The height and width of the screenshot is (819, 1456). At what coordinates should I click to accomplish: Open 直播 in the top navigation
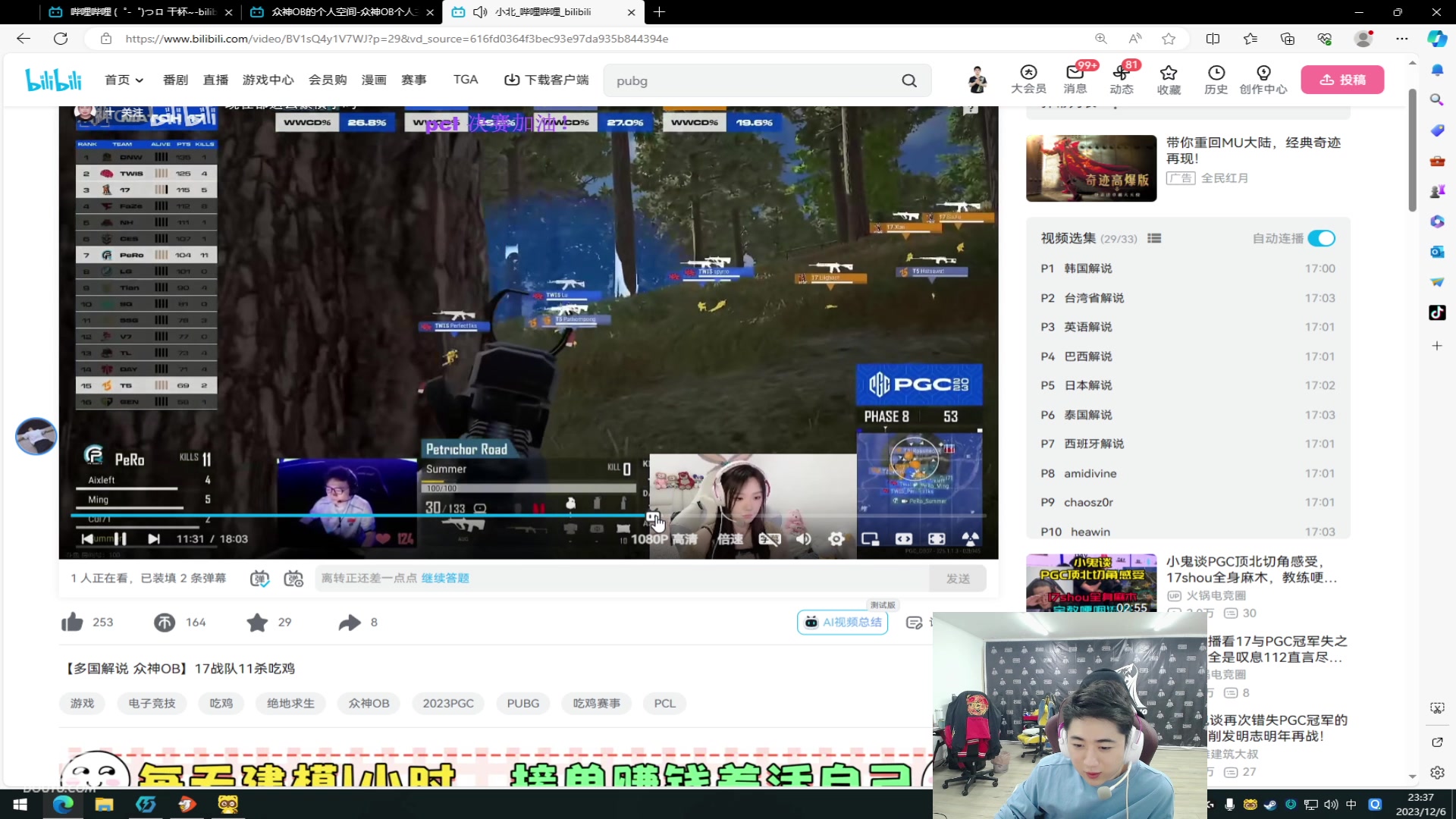pos(215,80)
